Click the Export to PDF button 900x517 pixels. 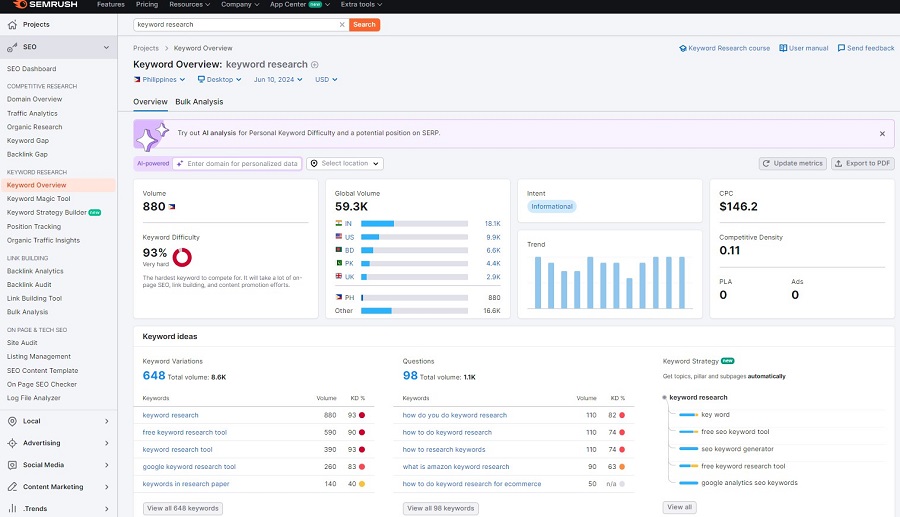863,164
